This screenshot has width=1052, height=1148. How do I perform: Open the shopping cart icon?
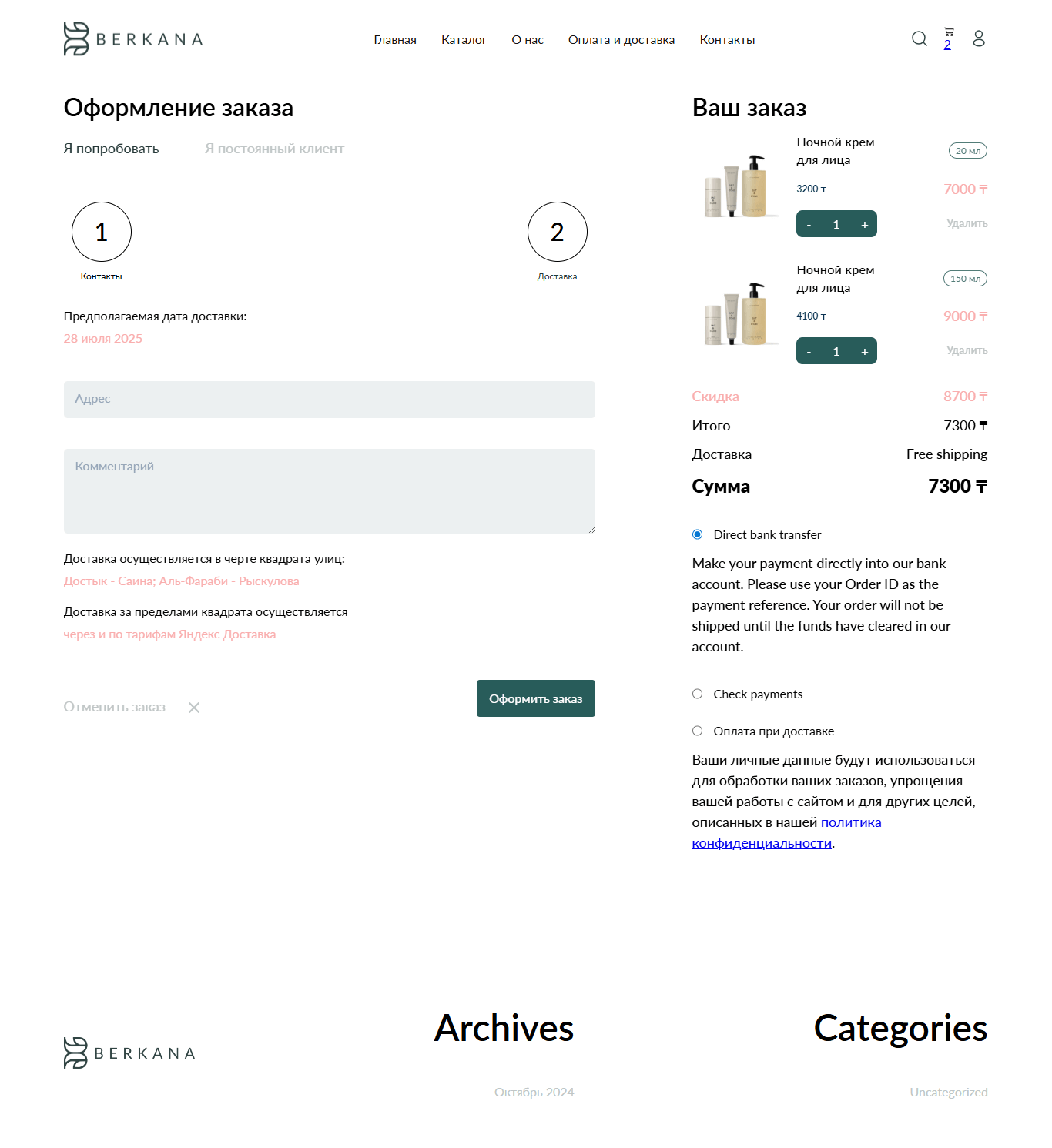[x=949, y=33]
